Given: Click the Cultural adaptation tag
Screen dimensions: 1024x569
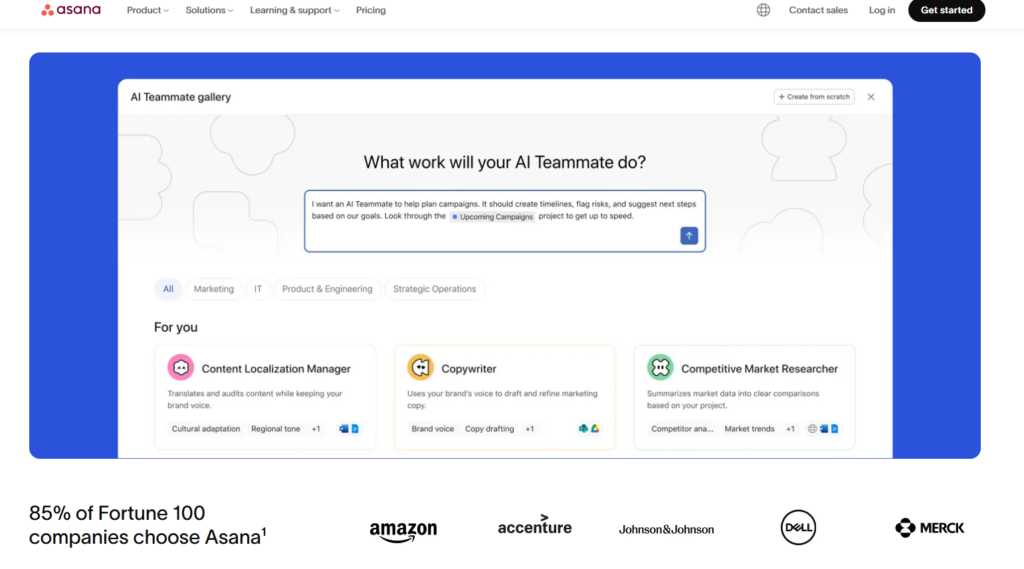Looking at the screenshot, I should pos(206,429).
